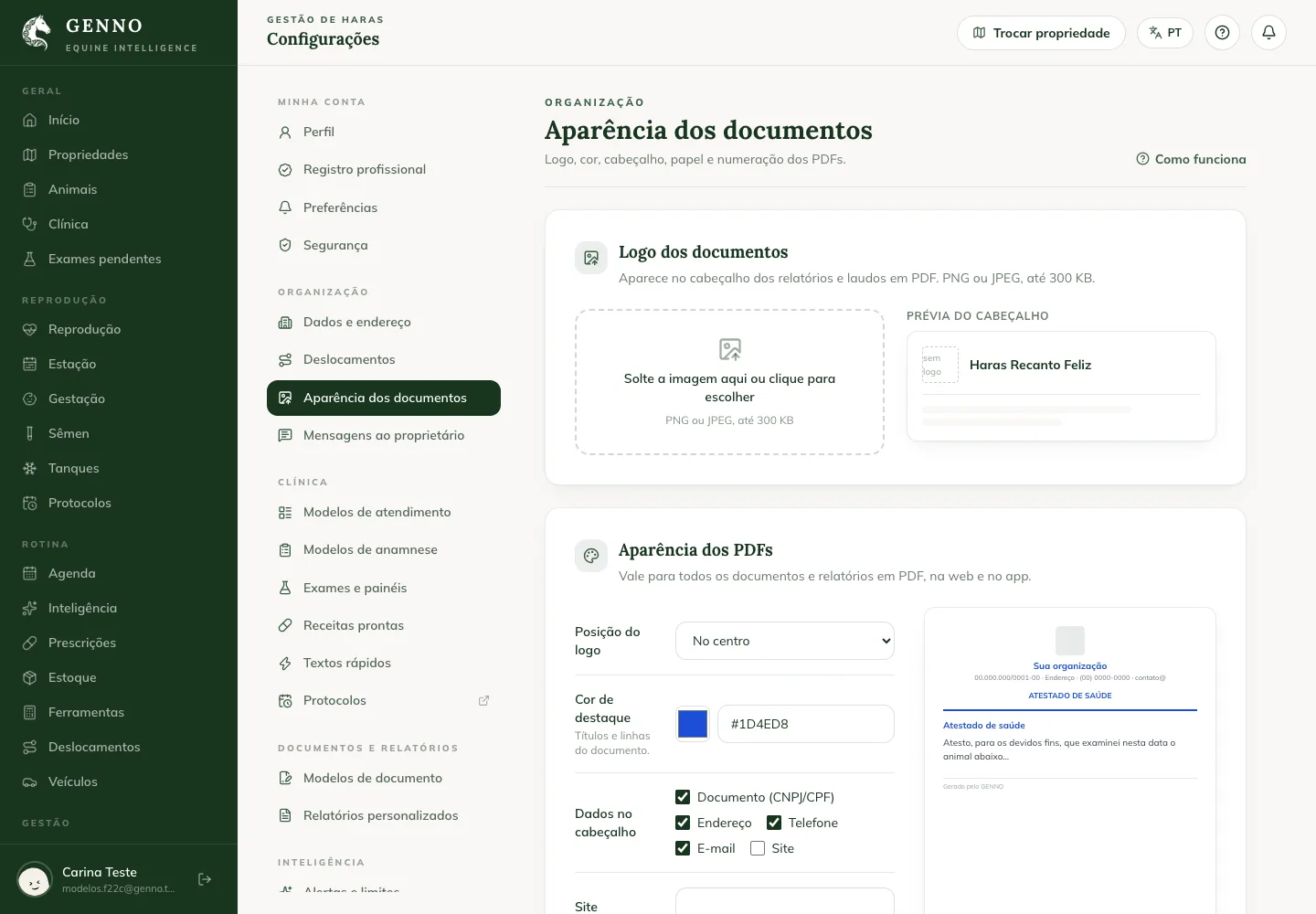Image resolution: width=1316 pixels, height=914 pixels.
Task: Uncheck the Telefone checkbox
Action: (x=774, y=823)
